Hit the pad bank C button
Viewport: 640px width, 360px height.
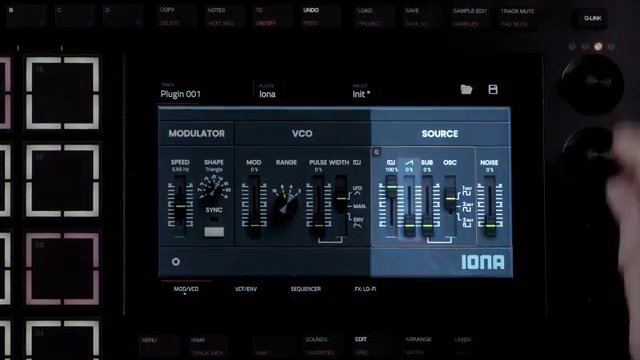click(75, 16)
